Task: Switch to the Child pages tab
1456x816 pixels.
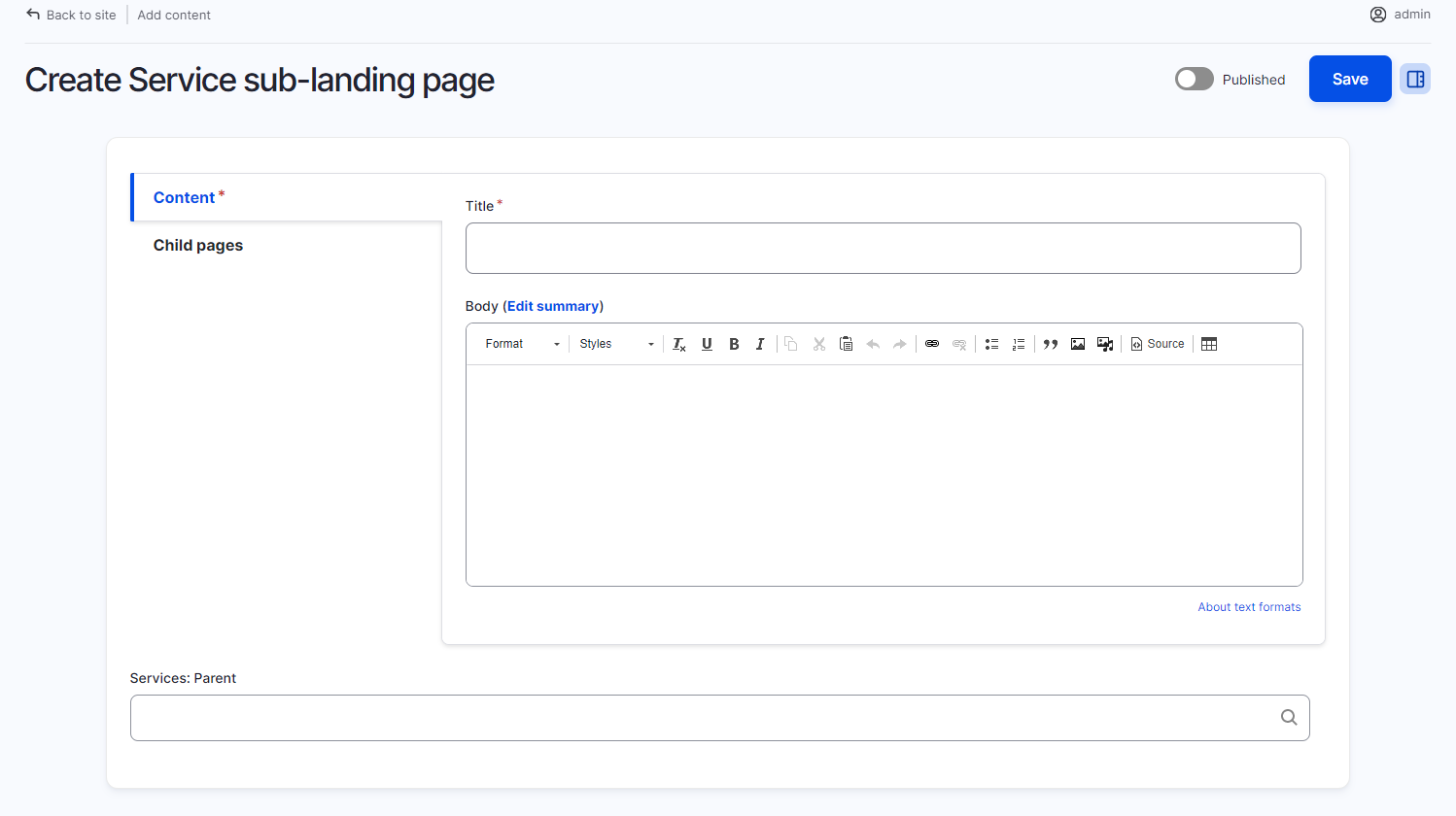Action: coord(287,245)
